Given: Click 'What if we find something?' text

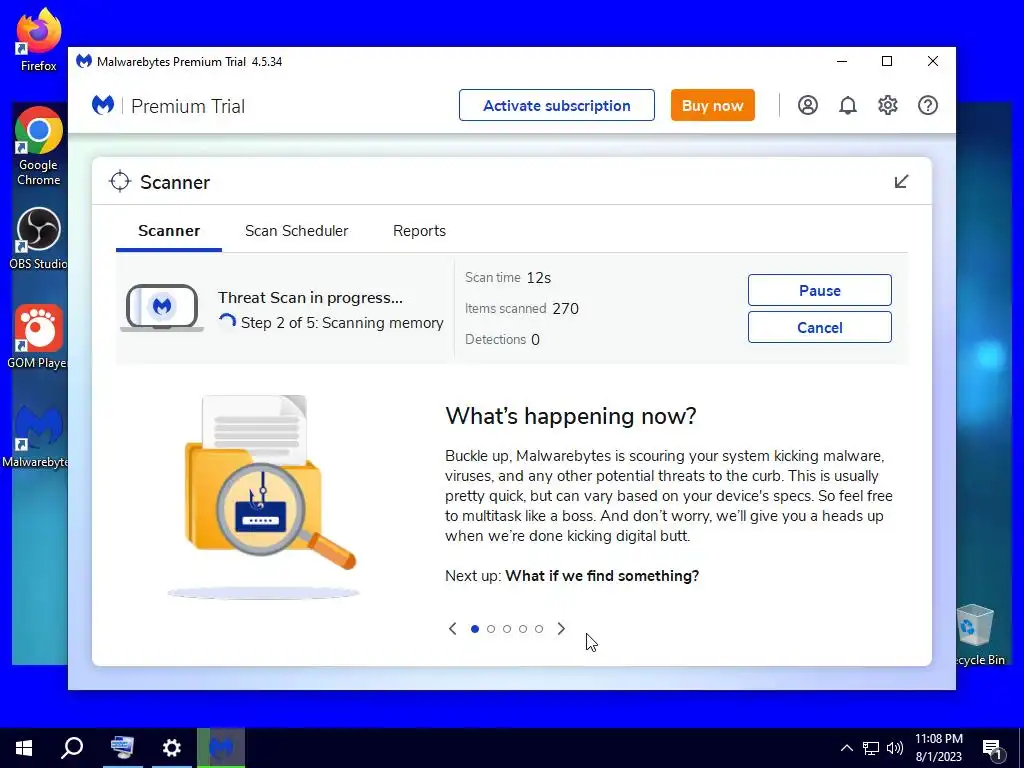Looking at the screenshot, I should pos(602,576).
